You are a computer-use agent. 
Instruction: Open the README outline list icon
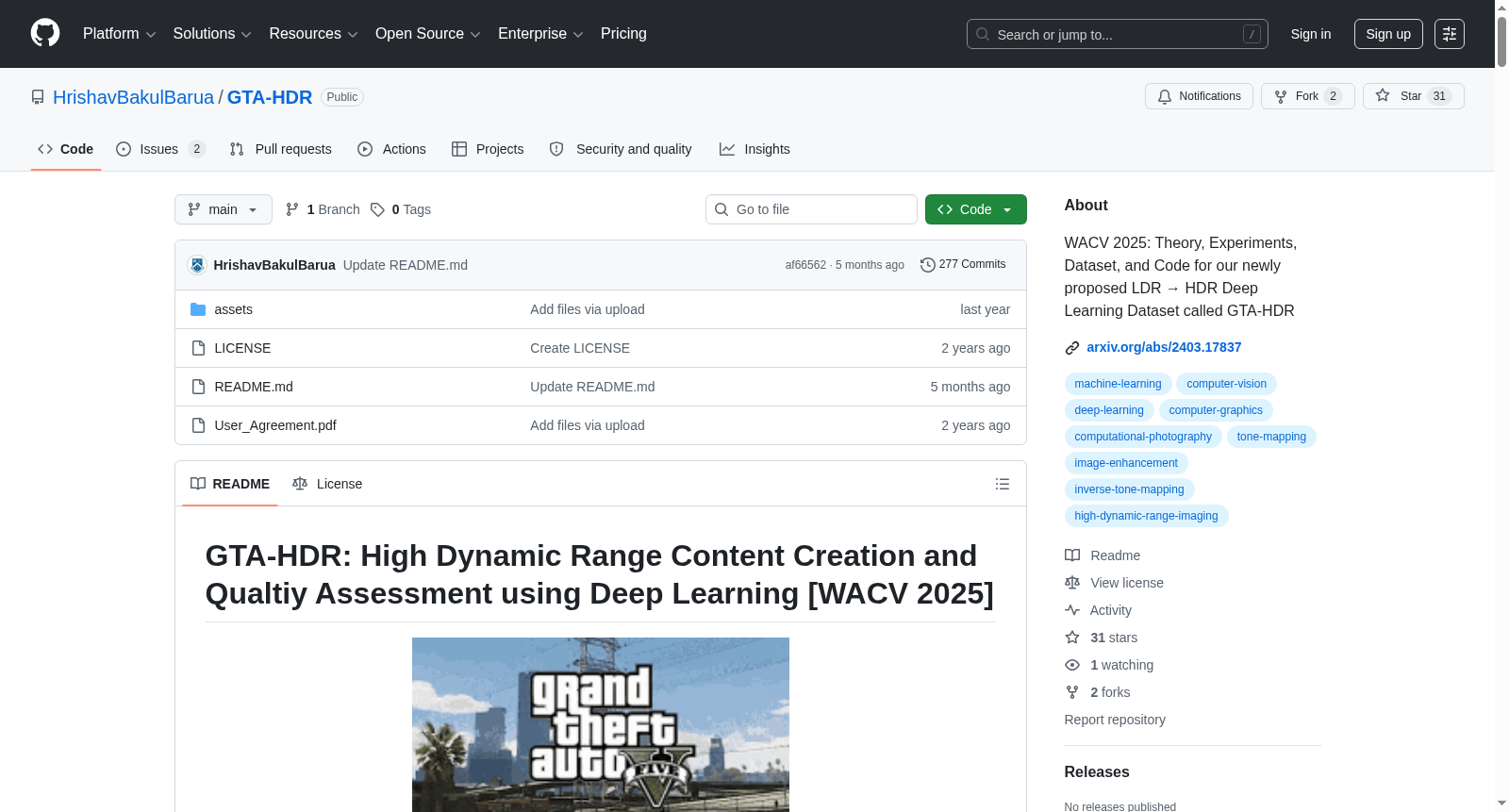pyautogui.click(x=1003, y=484)
